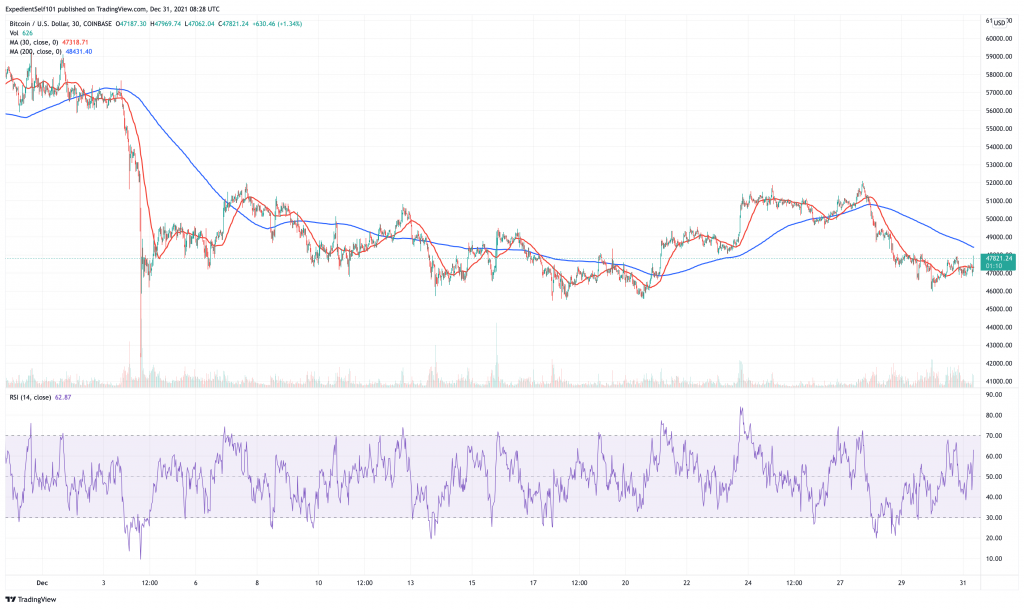This screenshot has height=609, width=1024.
Task: Click the RSI 10.00 axis label
Action: (994, 559)
